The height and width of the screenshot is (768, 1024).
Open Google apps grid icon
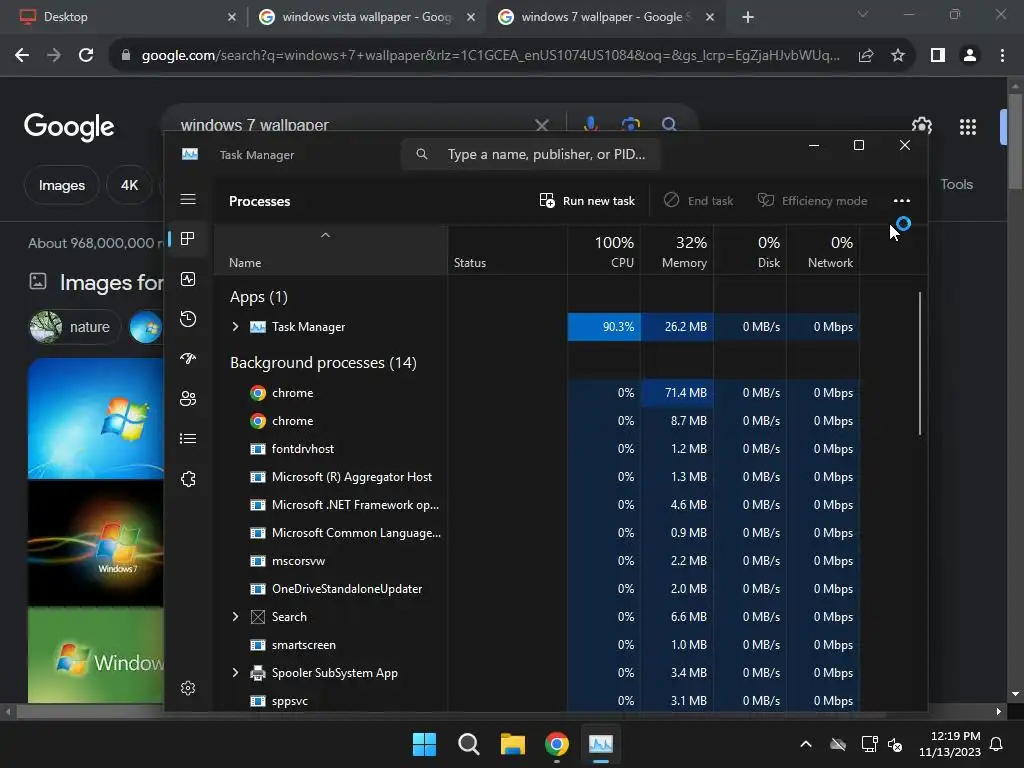(x=968, y=127)
